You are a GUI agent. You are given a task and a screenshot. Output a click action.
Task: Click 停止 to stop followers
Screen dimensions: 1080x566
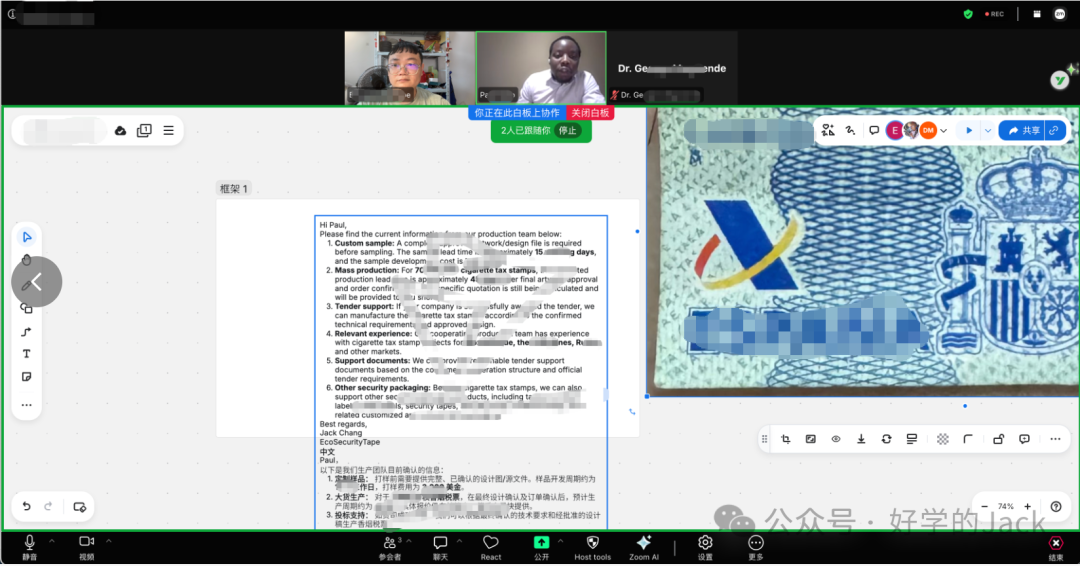coord(568,131)
